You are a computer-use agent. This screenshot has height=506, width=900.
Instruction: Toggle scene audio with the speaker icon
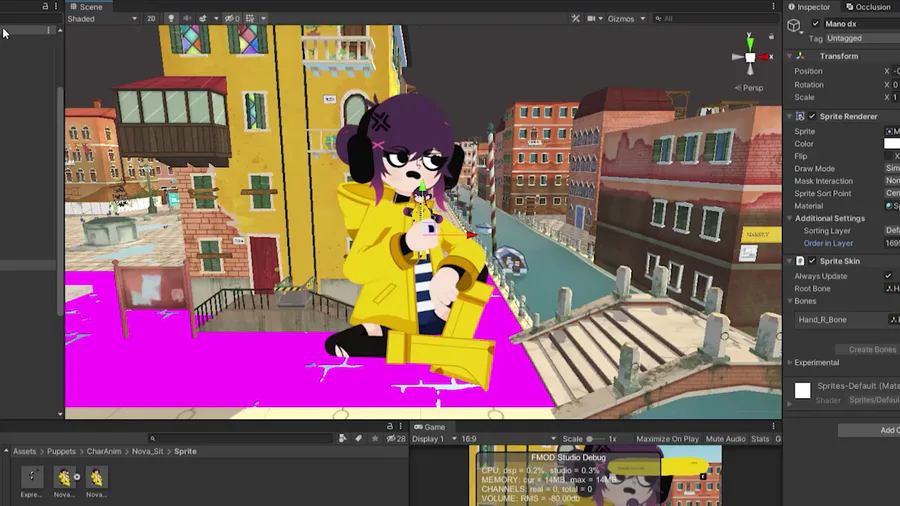187,18
